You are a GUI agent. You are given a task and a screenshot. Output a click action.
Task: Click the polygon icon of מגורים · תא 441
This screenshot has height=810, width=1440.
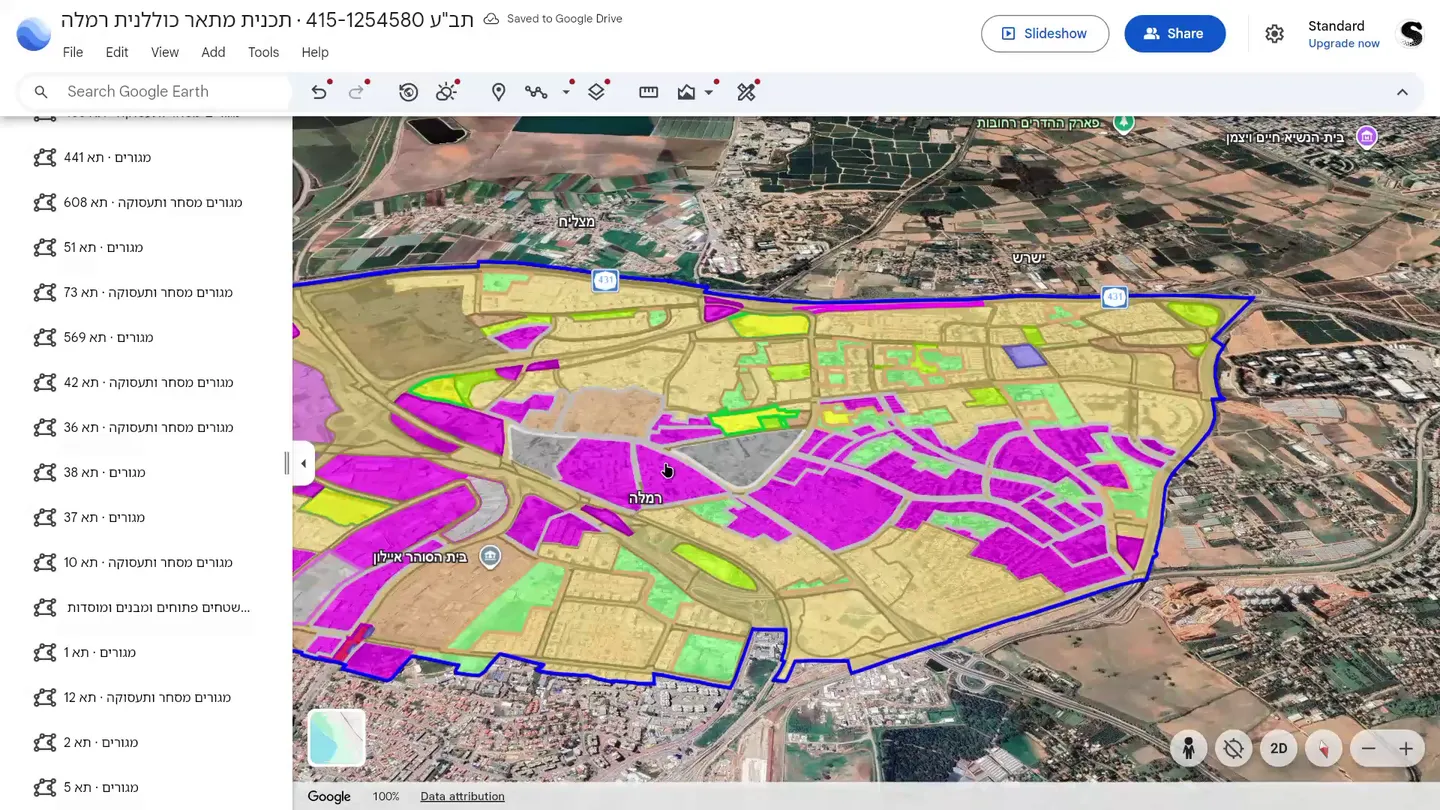(44, 157)
